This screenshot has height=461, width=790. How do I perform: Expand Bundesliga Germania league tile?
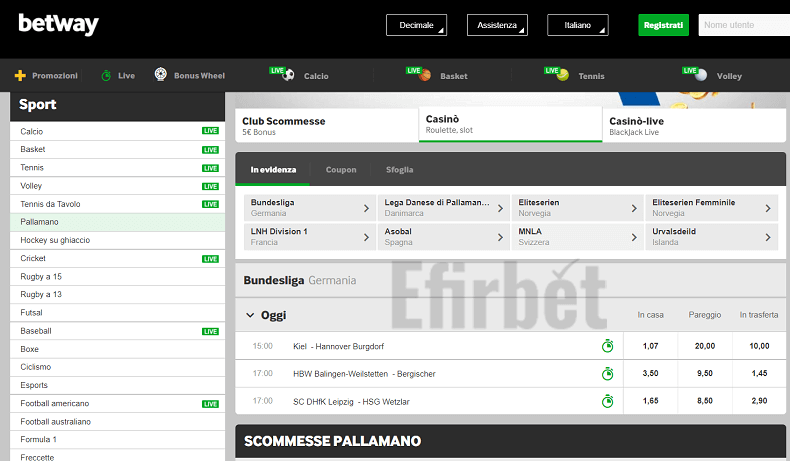coord(310,208)
